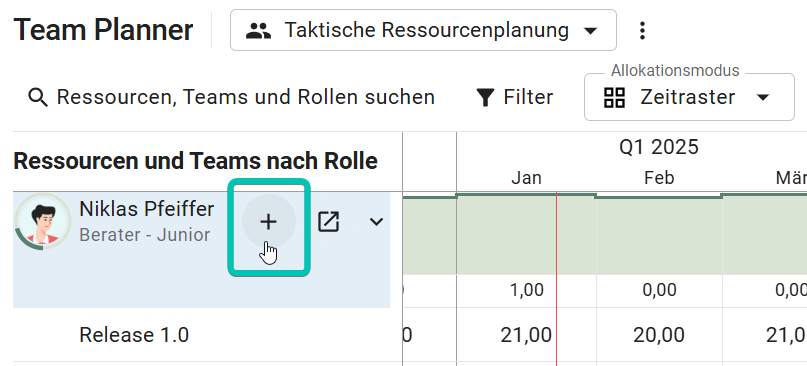Click the Filter funnel icon

[x=485, y=97]
